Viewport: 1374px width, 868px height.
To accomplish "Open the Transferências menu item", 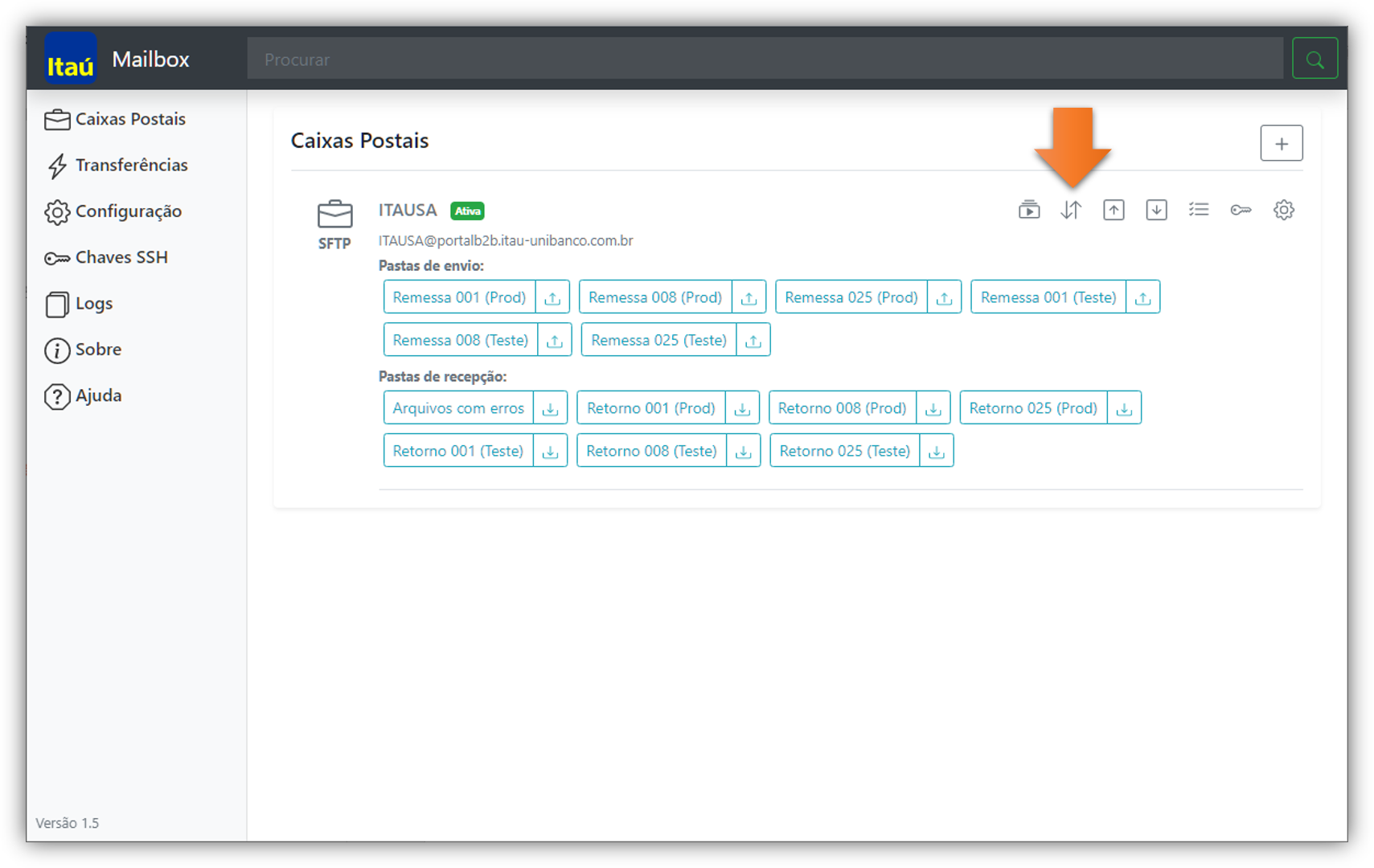I will click(x=131, y=166).
